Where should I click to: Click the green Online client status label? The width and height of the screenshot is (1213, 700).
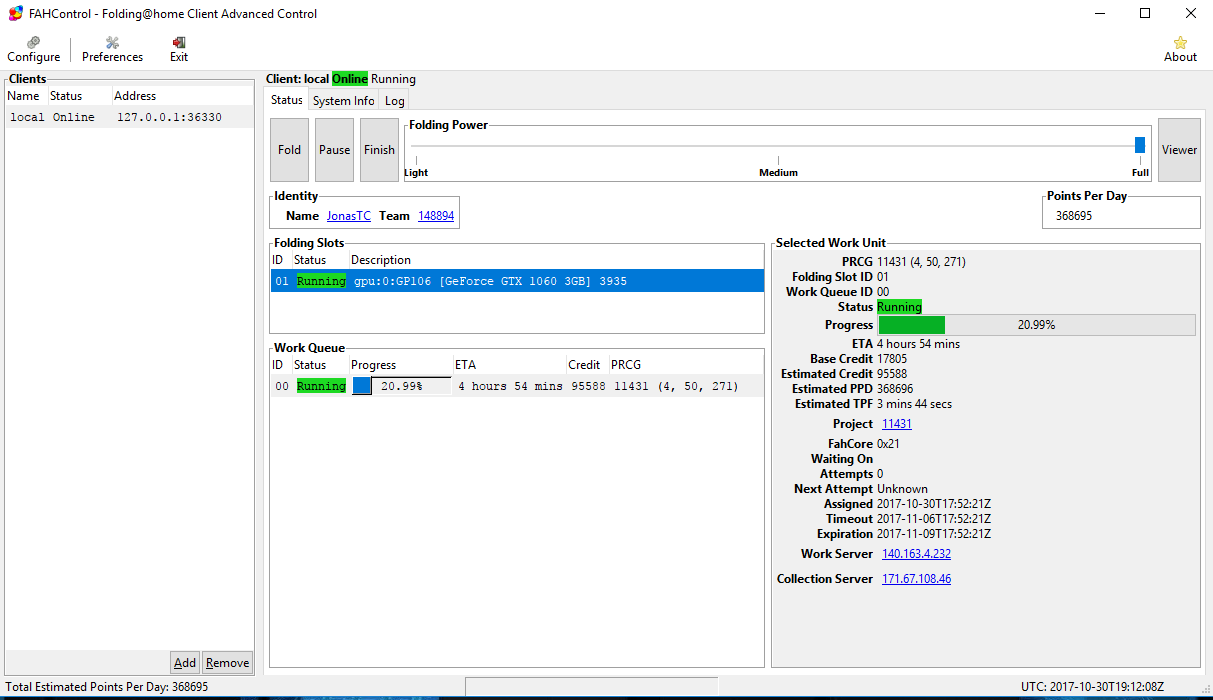coord(350,79)
